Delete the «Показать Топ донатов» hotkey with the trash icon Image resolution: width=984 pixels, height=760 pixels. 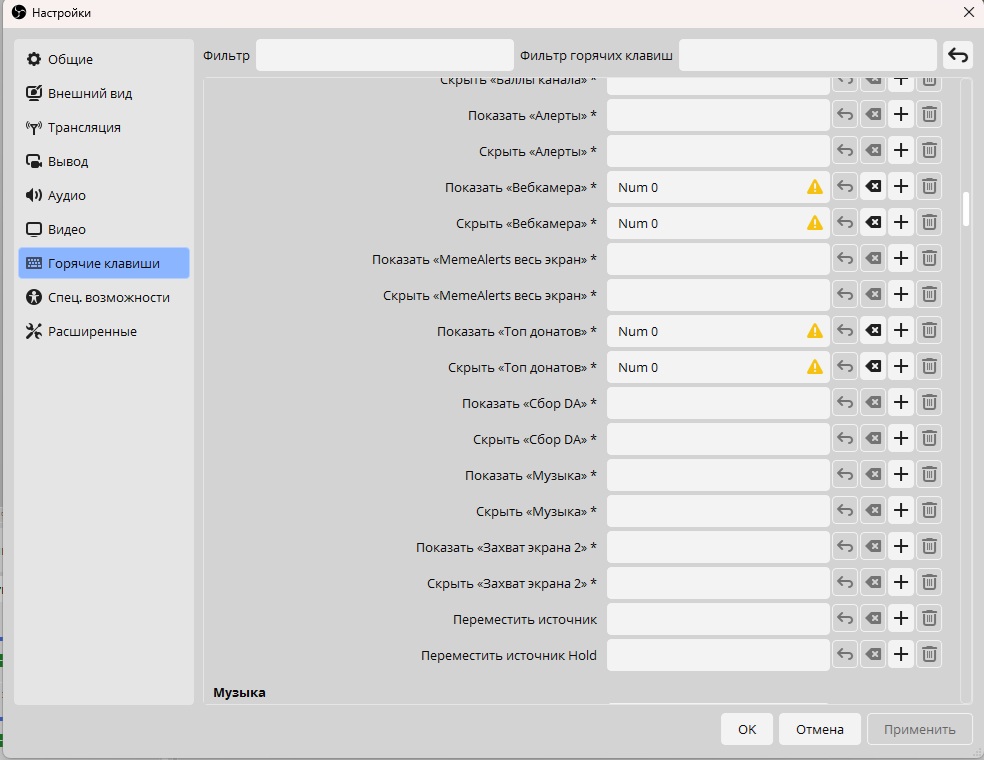click(929, 330)
